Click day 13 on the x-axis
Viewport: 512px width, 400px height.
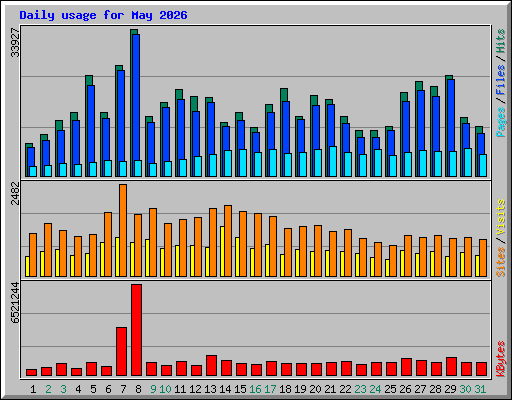point(210,389)
